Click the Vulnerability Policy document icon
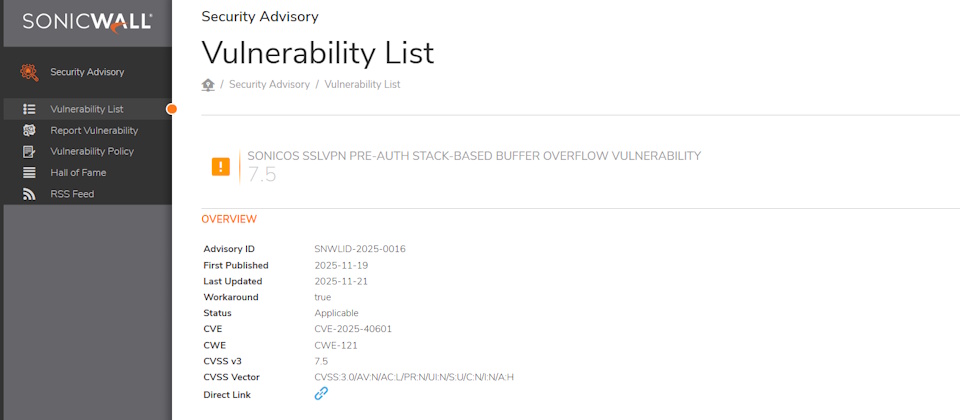 pos(30,152)
